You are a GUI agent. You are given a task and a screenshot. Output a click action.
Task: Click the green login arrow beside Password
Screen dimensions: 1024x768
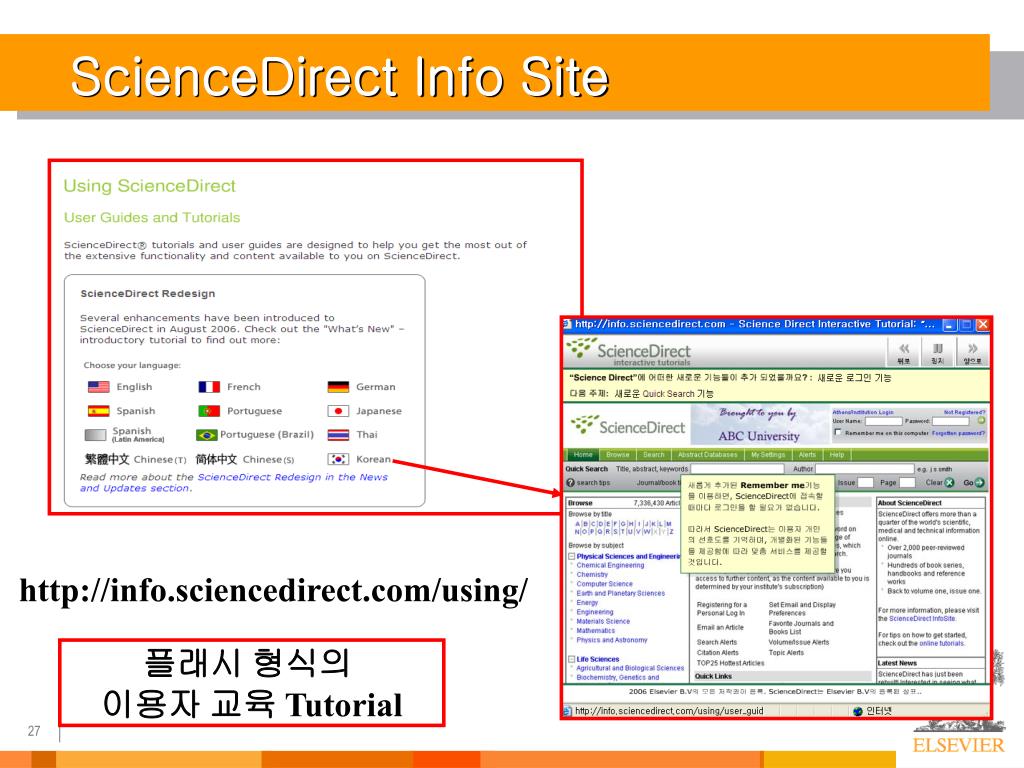(x=981, y=421)
